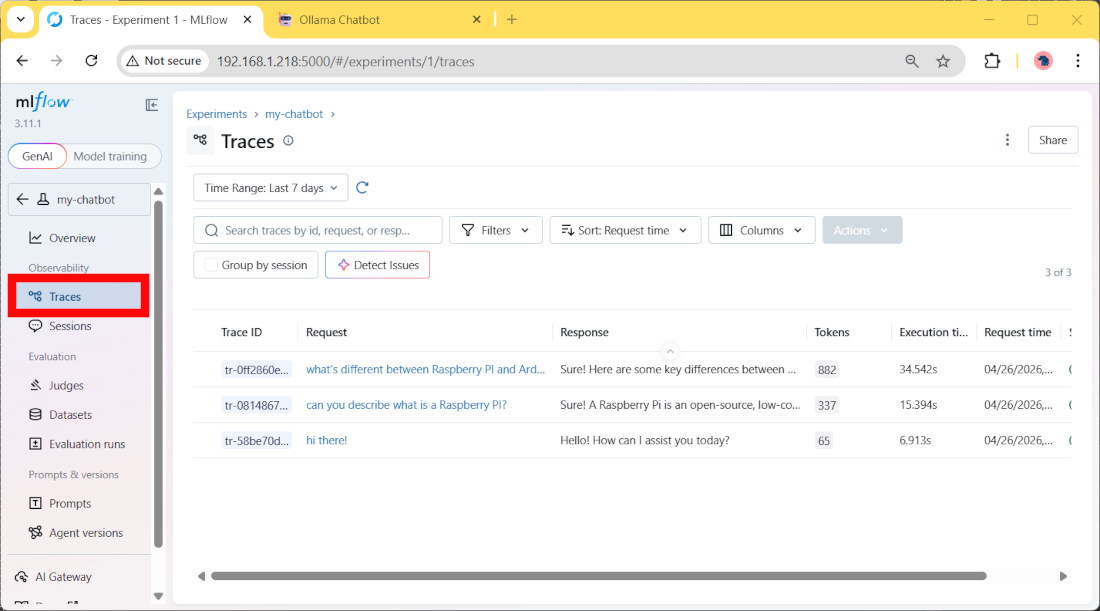Click the Share button
Screen dimensions: 1100x611
coord(1052,140)
